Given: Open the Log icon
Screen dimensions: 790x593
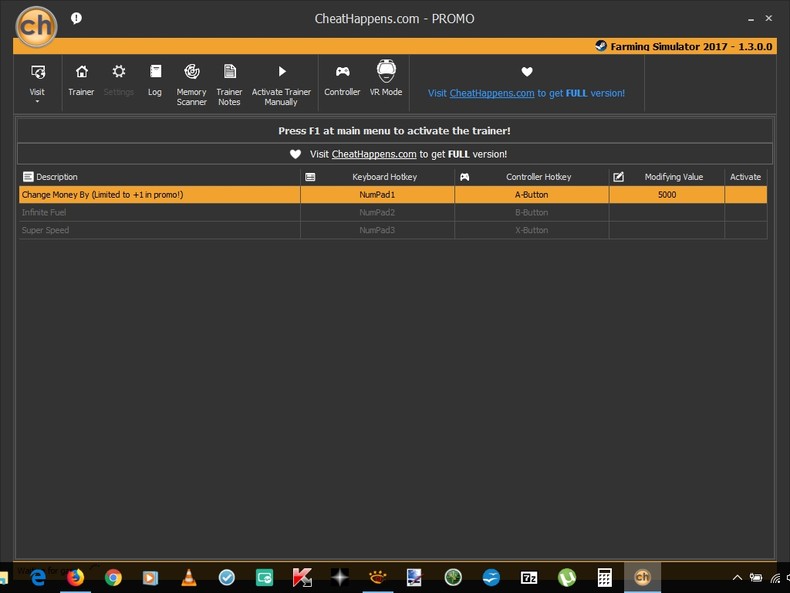Looking at the screenshot, I should click(x=155, y=72).
